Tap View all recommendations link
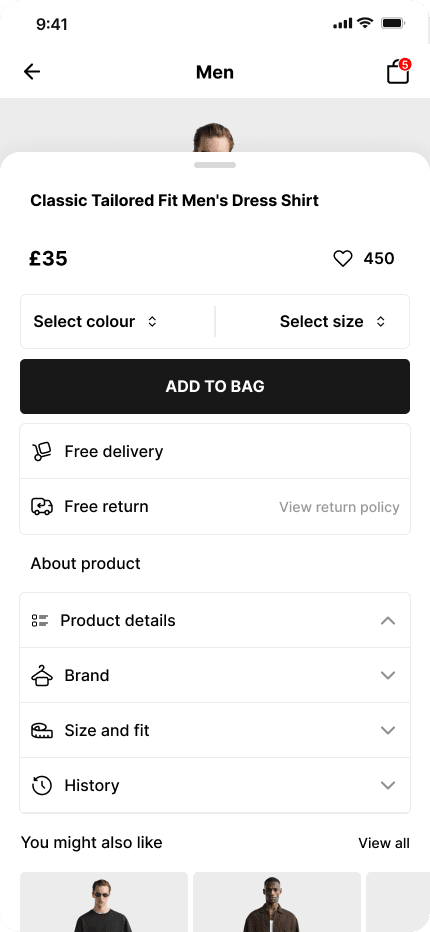 (x=384, y=843)
